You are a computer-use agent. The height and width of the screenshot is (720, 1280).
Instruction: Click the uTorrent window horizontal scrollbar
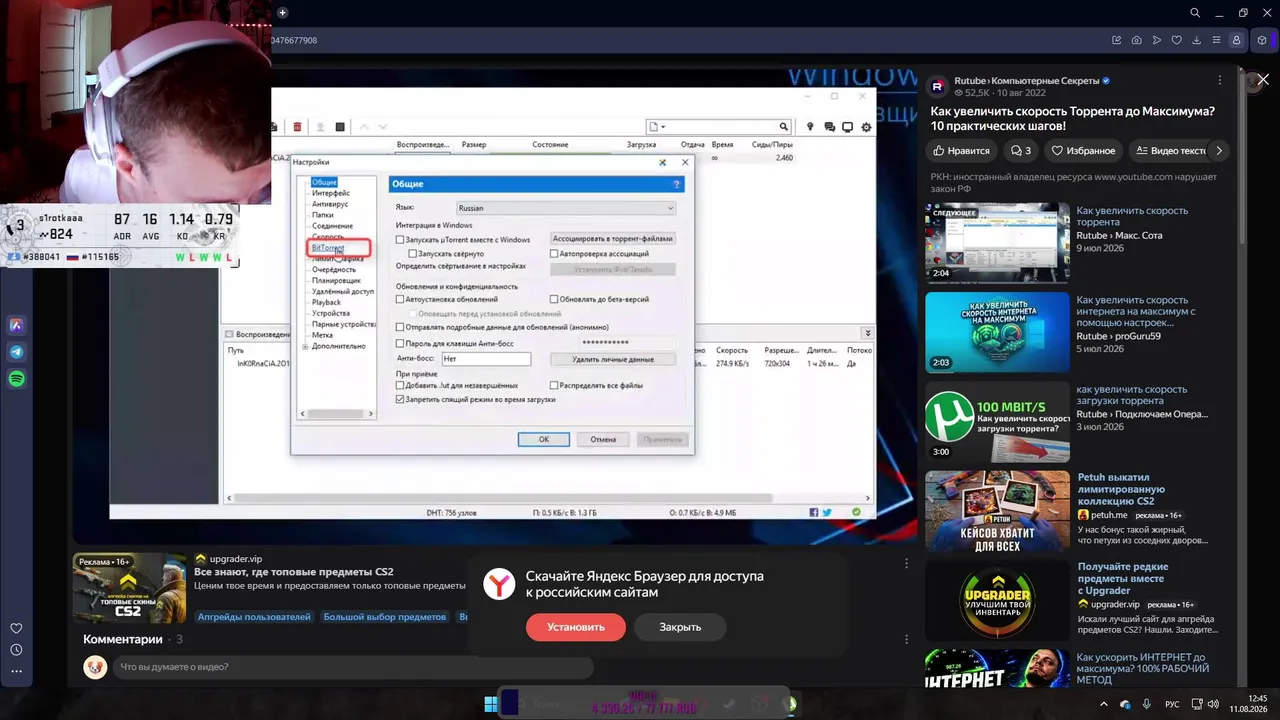click(x=548, y=498)
